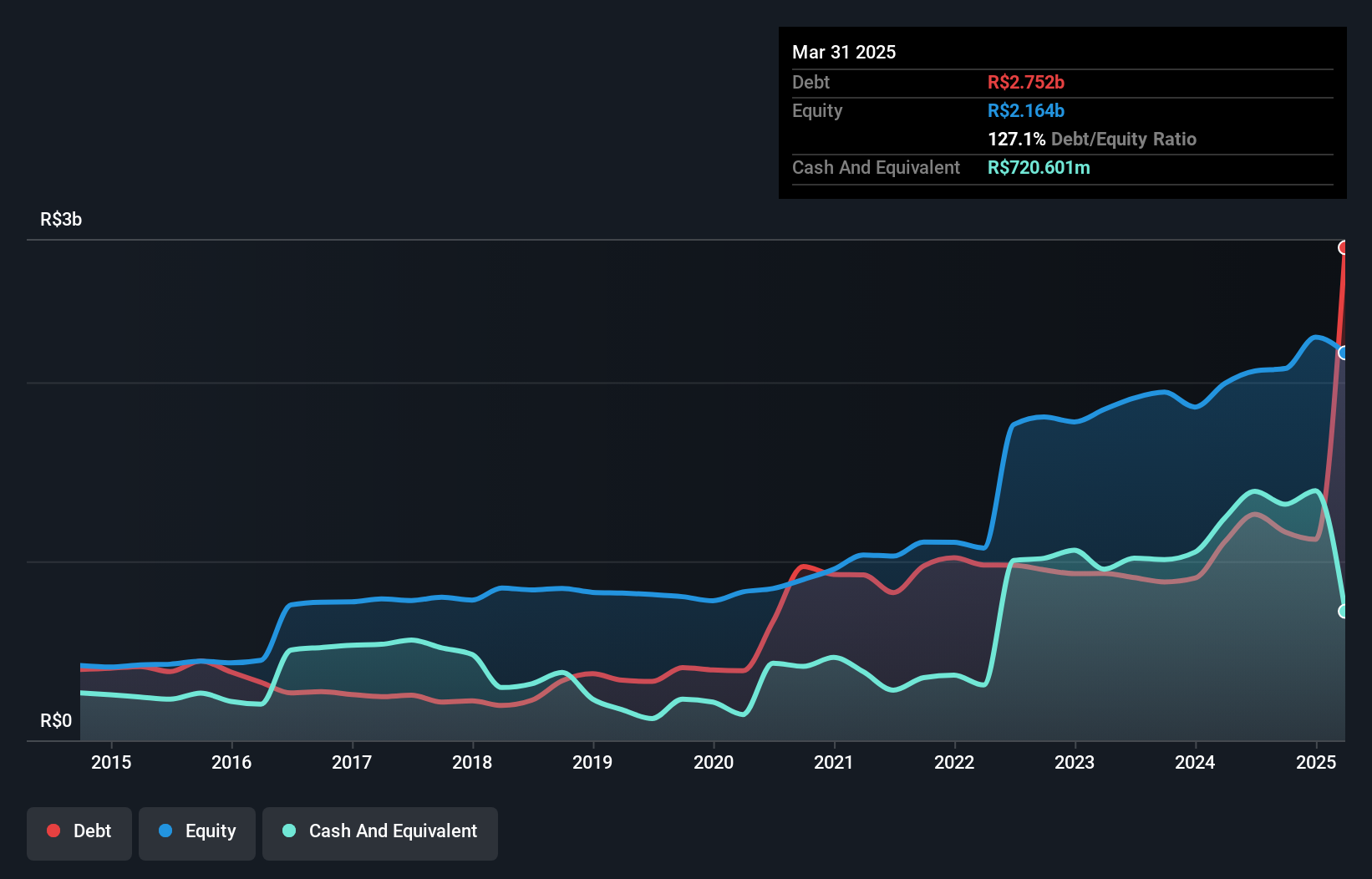The height and width of the screenshot is (879, 1372).
Task: Click the 2024 x-axis label
Action: [1195, 762]
